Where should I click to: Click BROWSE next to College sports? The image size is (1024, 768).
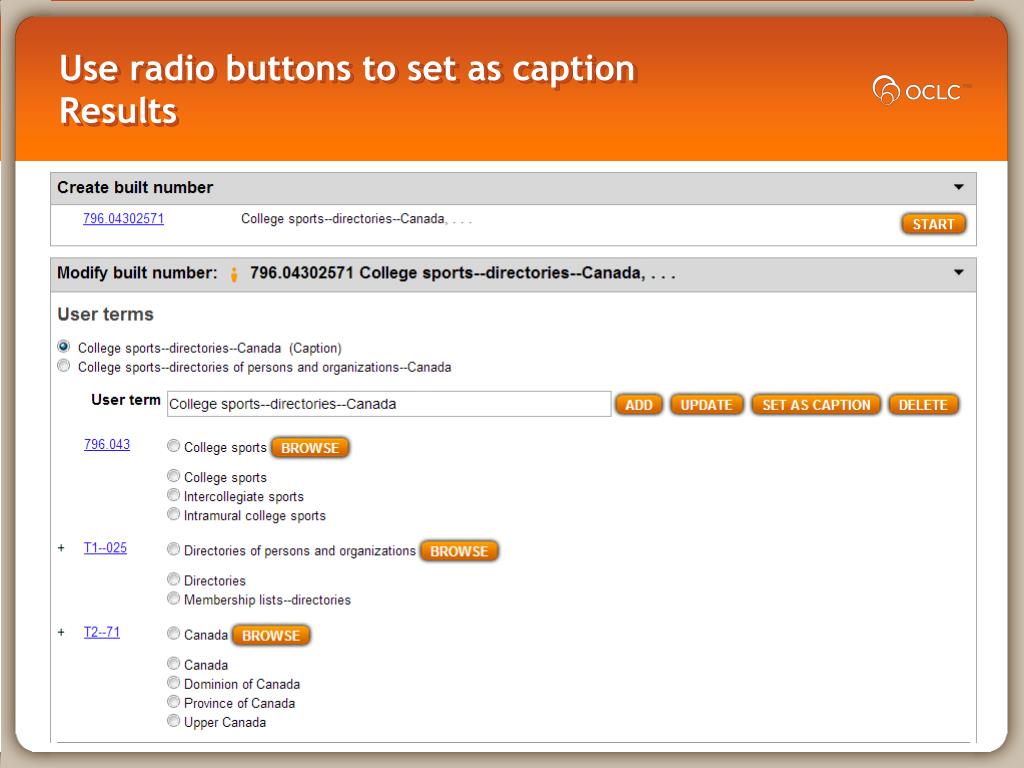point(310,448)
